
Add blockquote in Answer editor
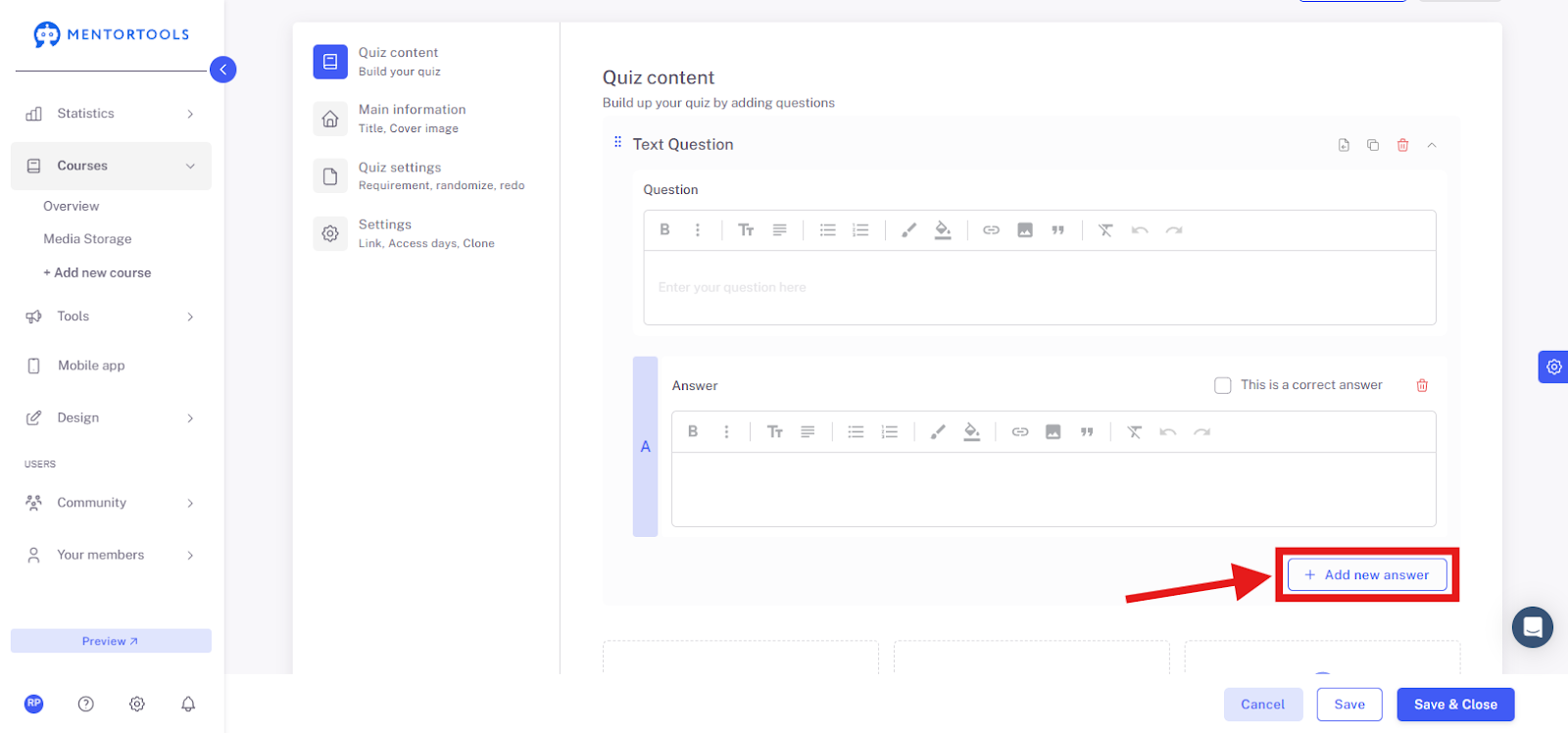[x=1086, y=431]
